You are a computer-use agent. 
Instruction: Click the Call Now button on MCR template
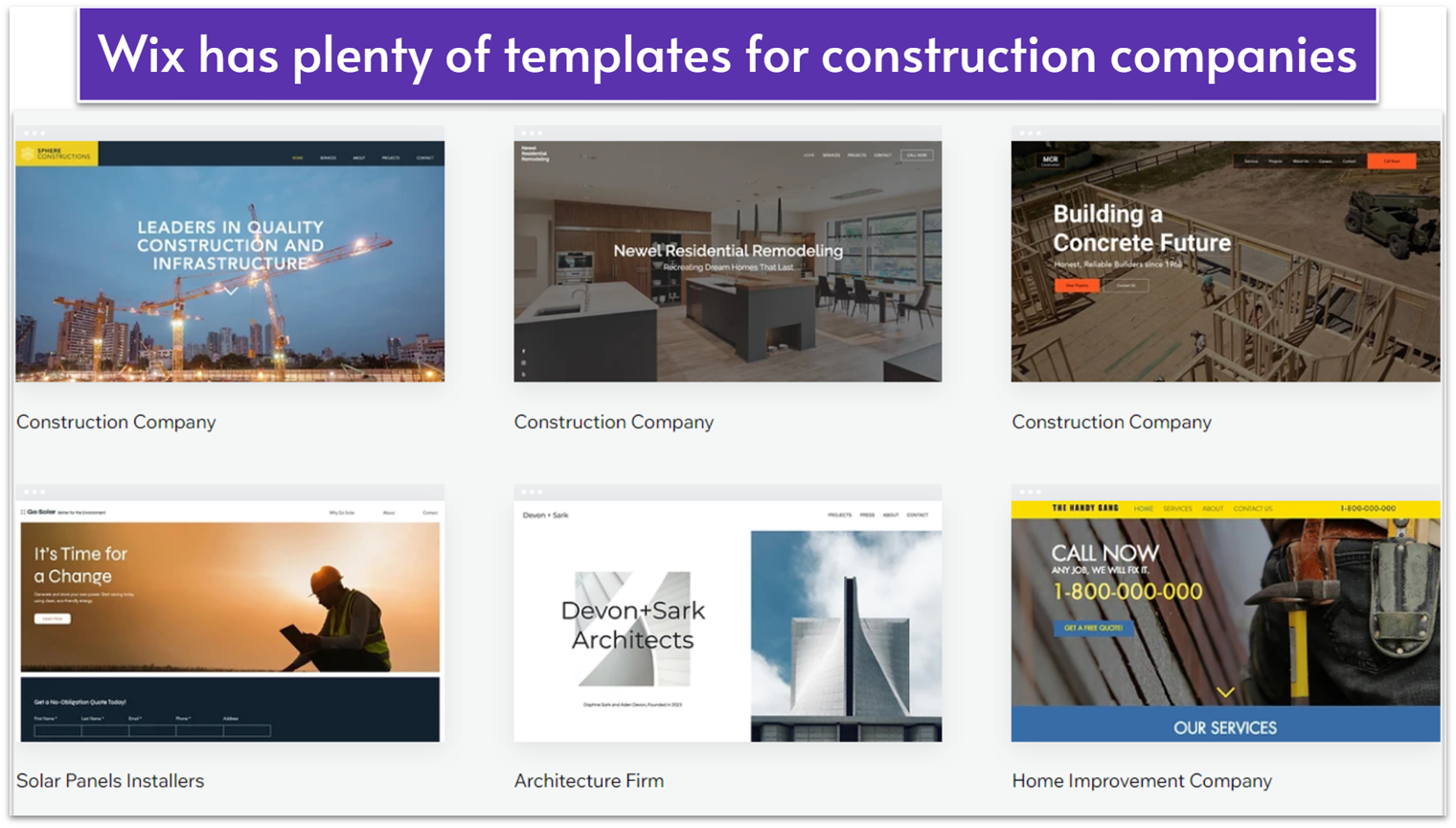click(x=1391, y=161)
